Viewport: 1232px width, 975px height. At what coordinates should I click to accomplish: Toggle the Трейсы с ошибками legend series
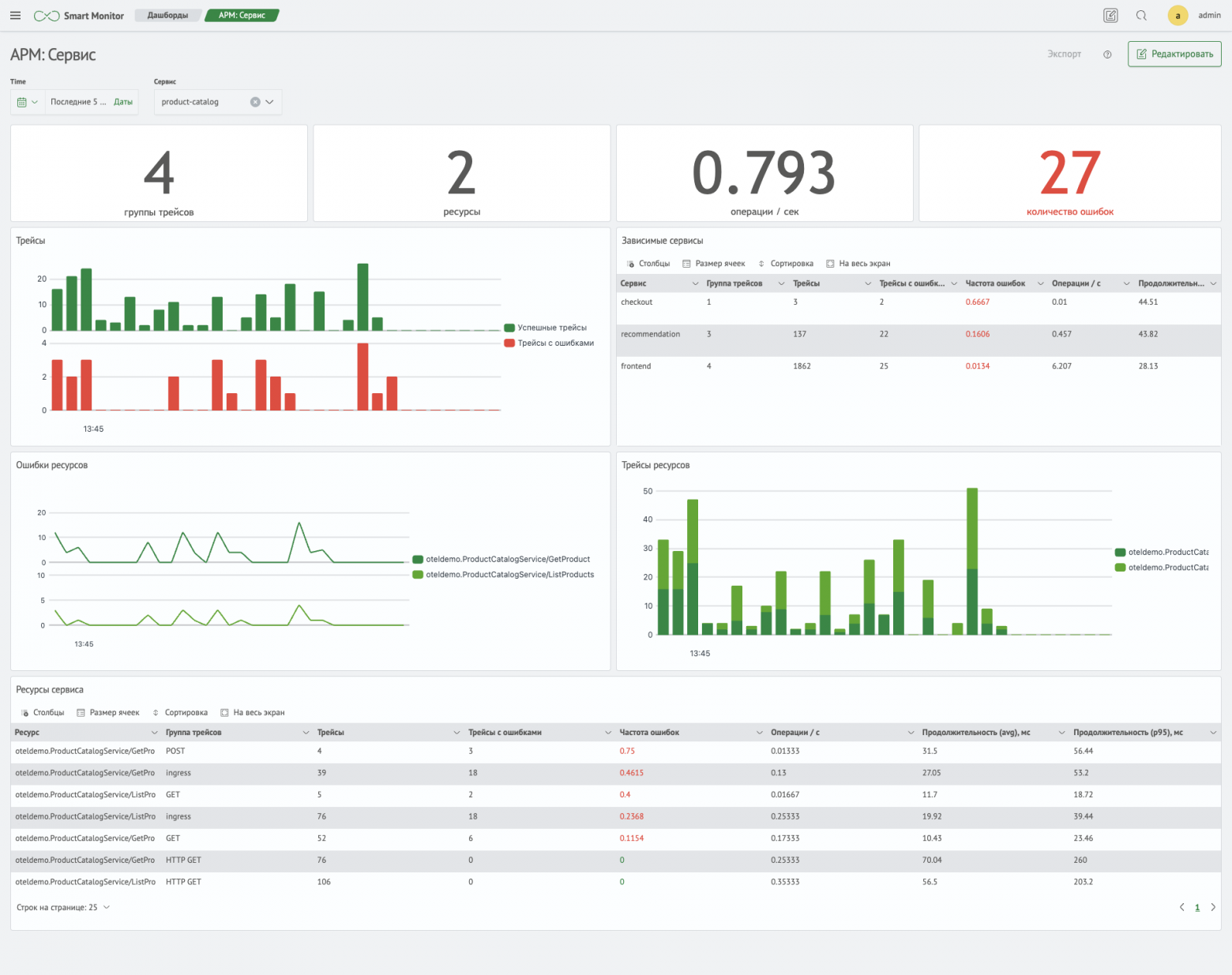[549, 343]
